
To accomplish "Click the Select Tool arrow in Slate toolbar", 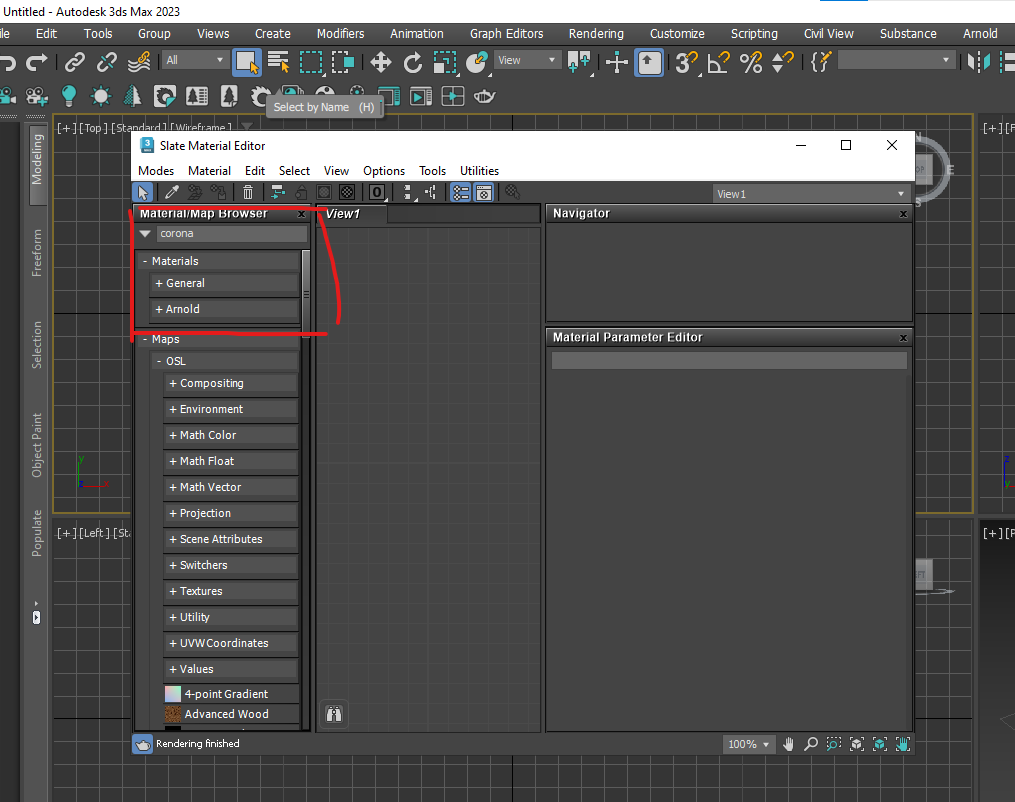I will point(142,192).
